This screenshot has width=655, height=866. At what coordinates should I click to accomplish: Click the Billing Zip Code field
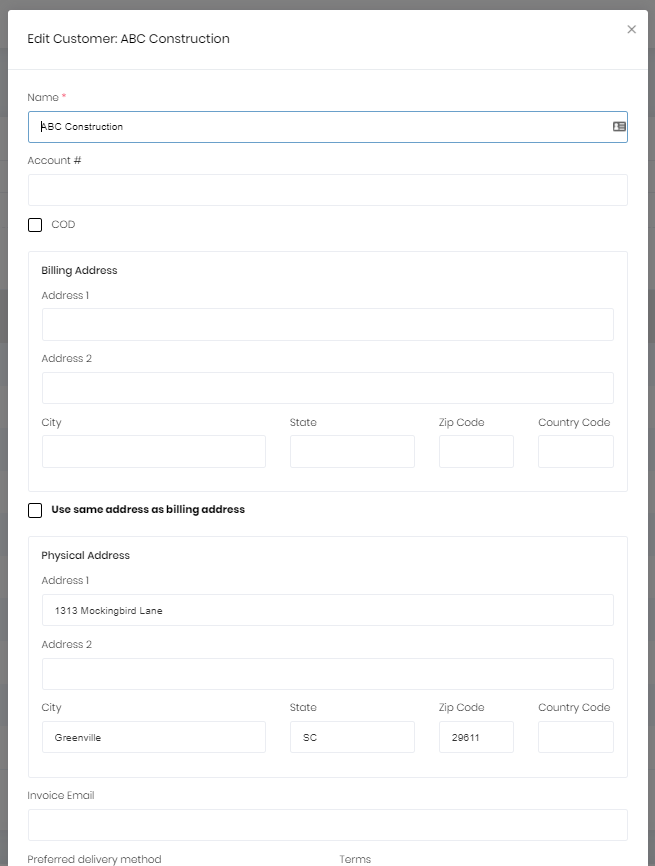476,451
